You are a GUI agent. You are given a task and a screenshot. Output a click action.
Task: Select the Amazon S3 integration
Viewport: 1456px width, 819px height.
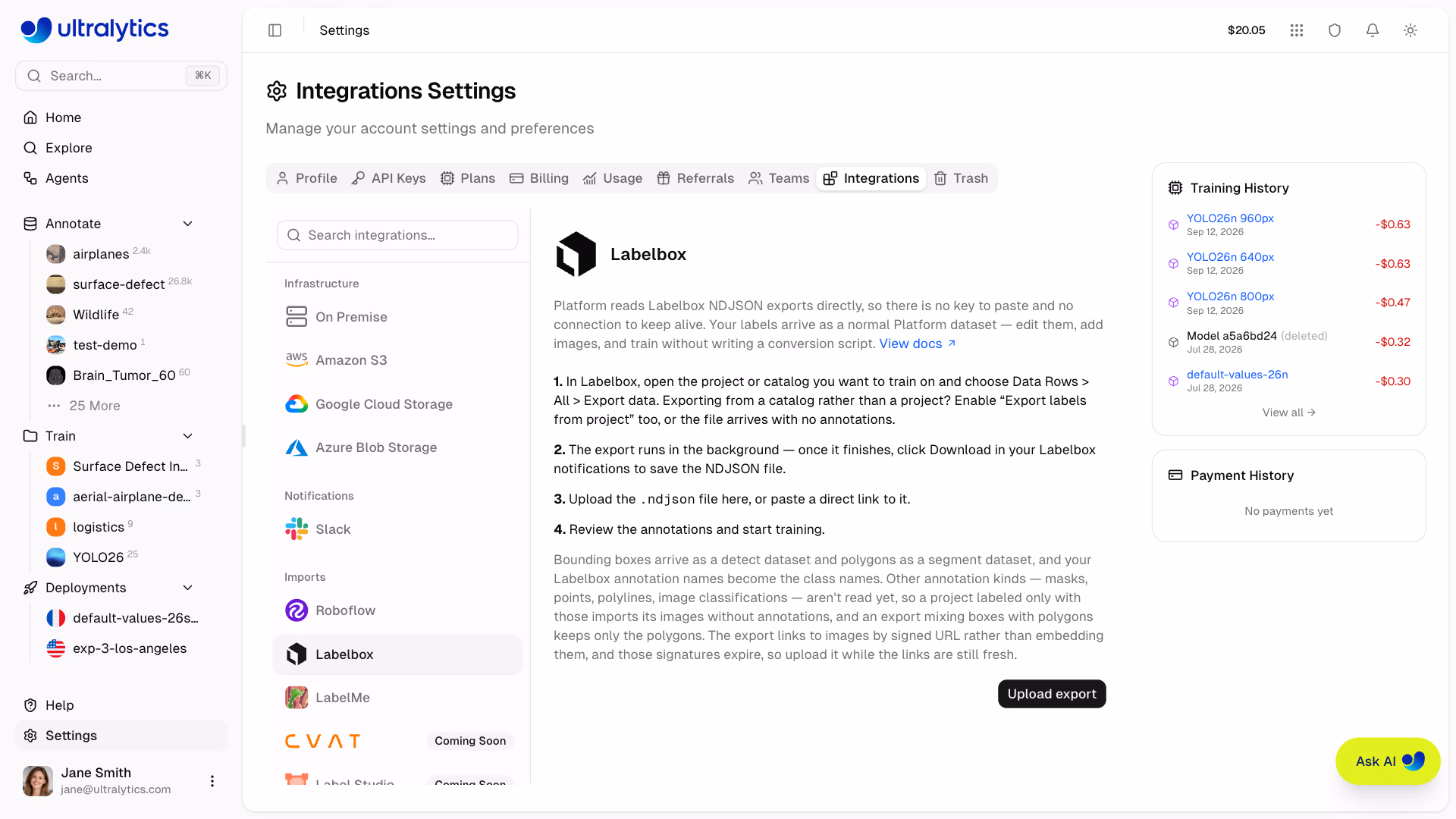tap(397, 360)
